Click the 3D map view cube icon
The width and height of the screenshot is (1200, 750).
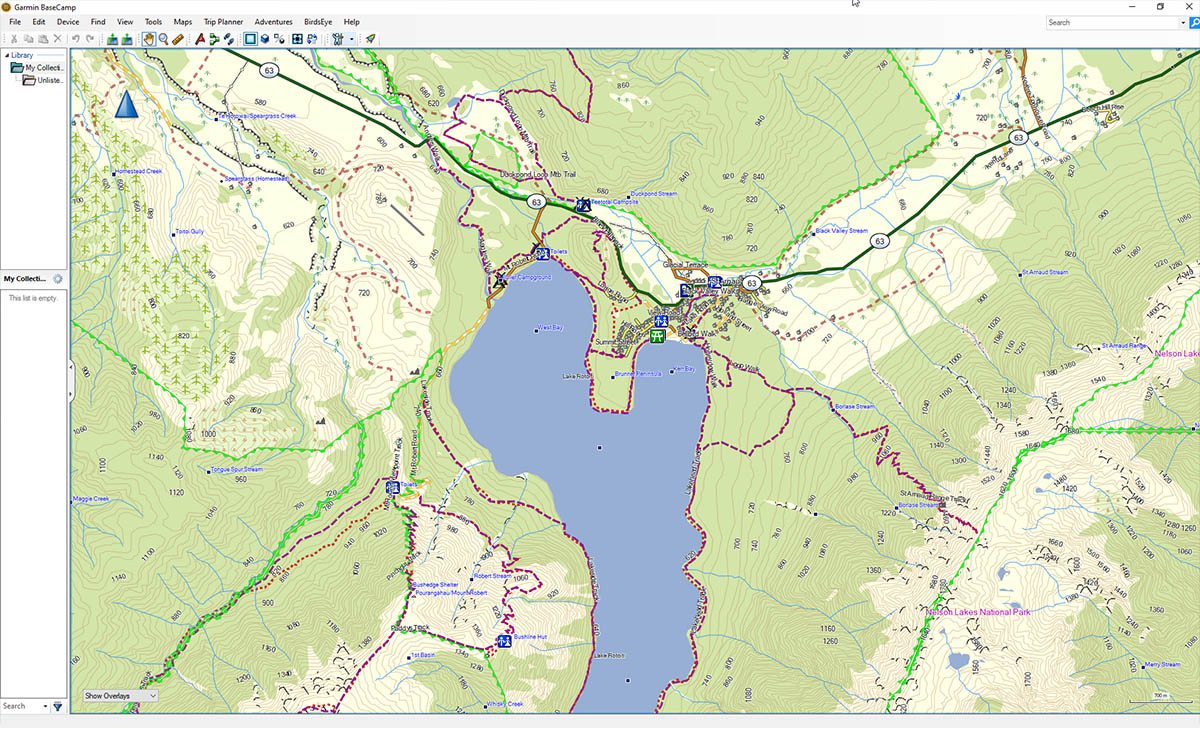pyautogui.click(x=265, y=39)
